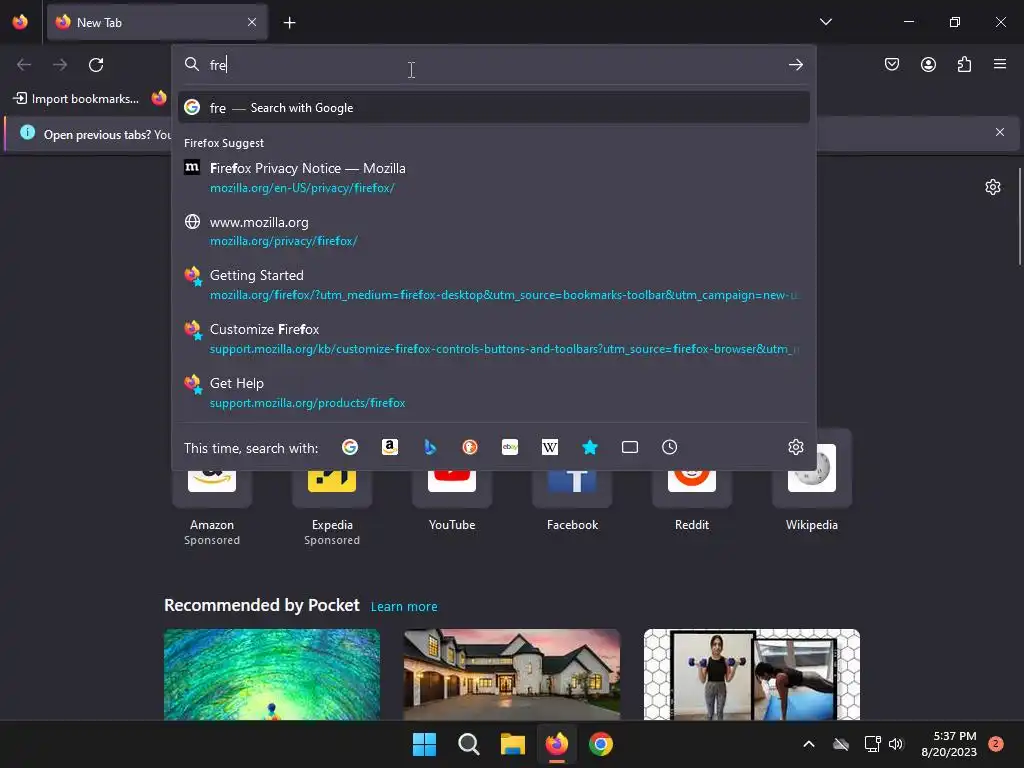
Task: Search bookmarks via the star icon
Action: (590, 447)
